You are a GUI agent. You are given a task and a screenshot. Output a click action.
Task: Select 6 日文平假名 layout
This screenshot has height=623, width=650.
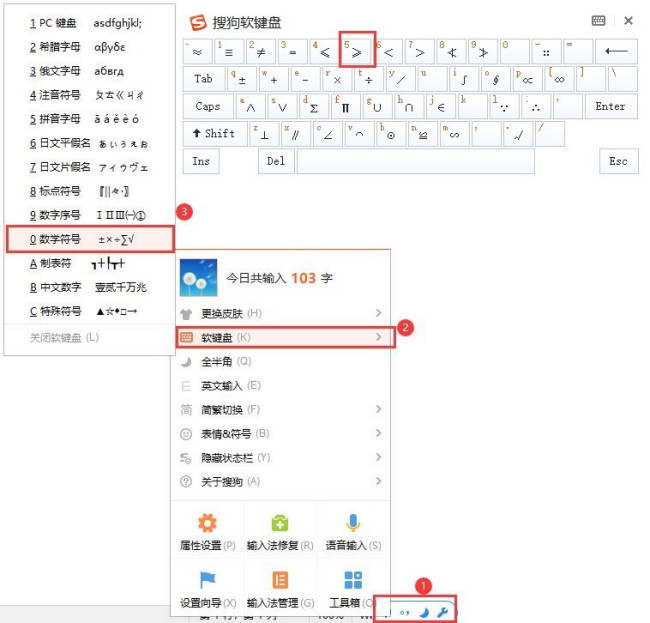90,143
